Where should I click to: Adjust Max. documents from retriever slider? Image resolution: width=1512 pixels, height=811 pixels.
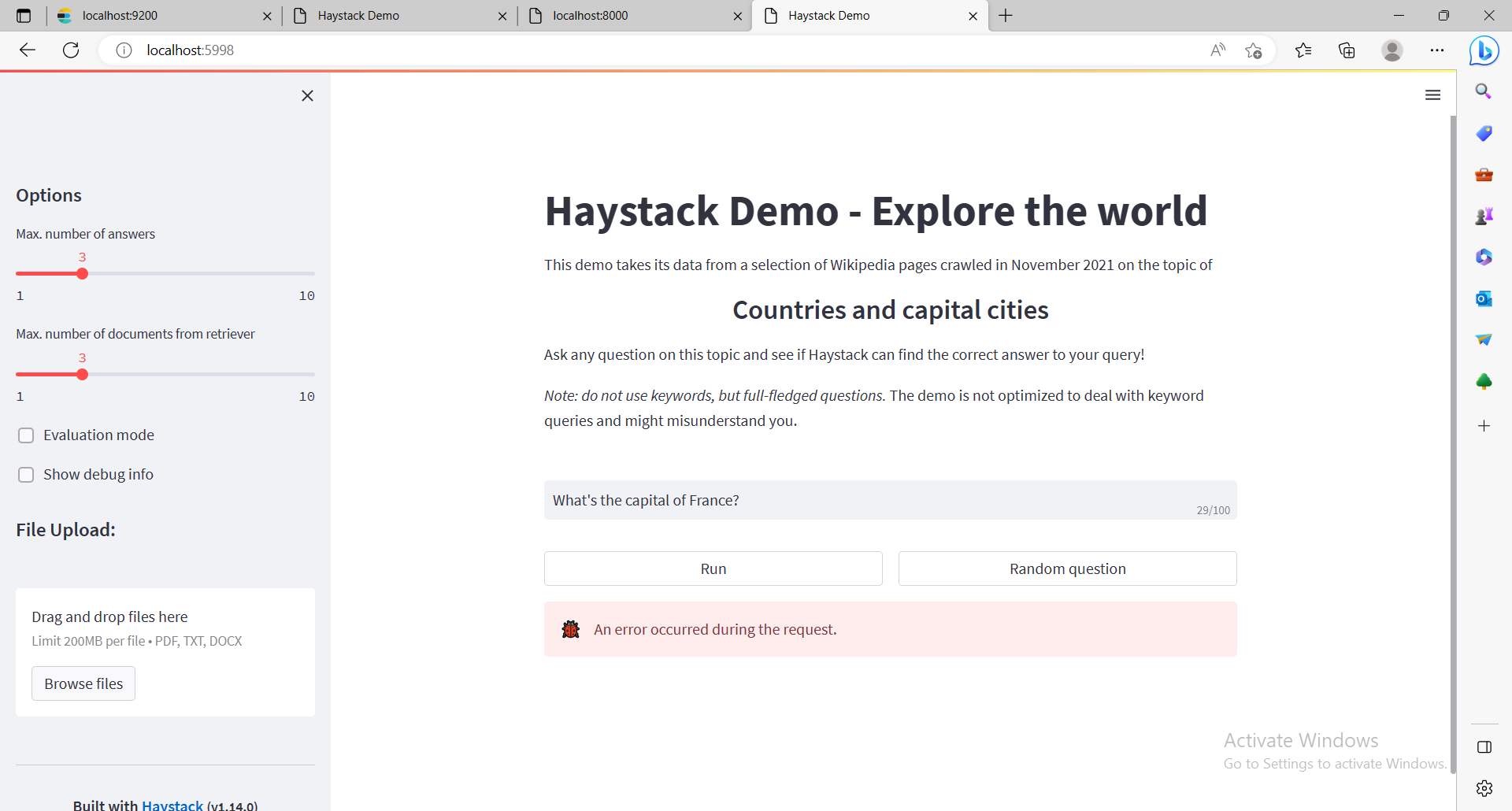pyautogui.click(x=82, y=375)
